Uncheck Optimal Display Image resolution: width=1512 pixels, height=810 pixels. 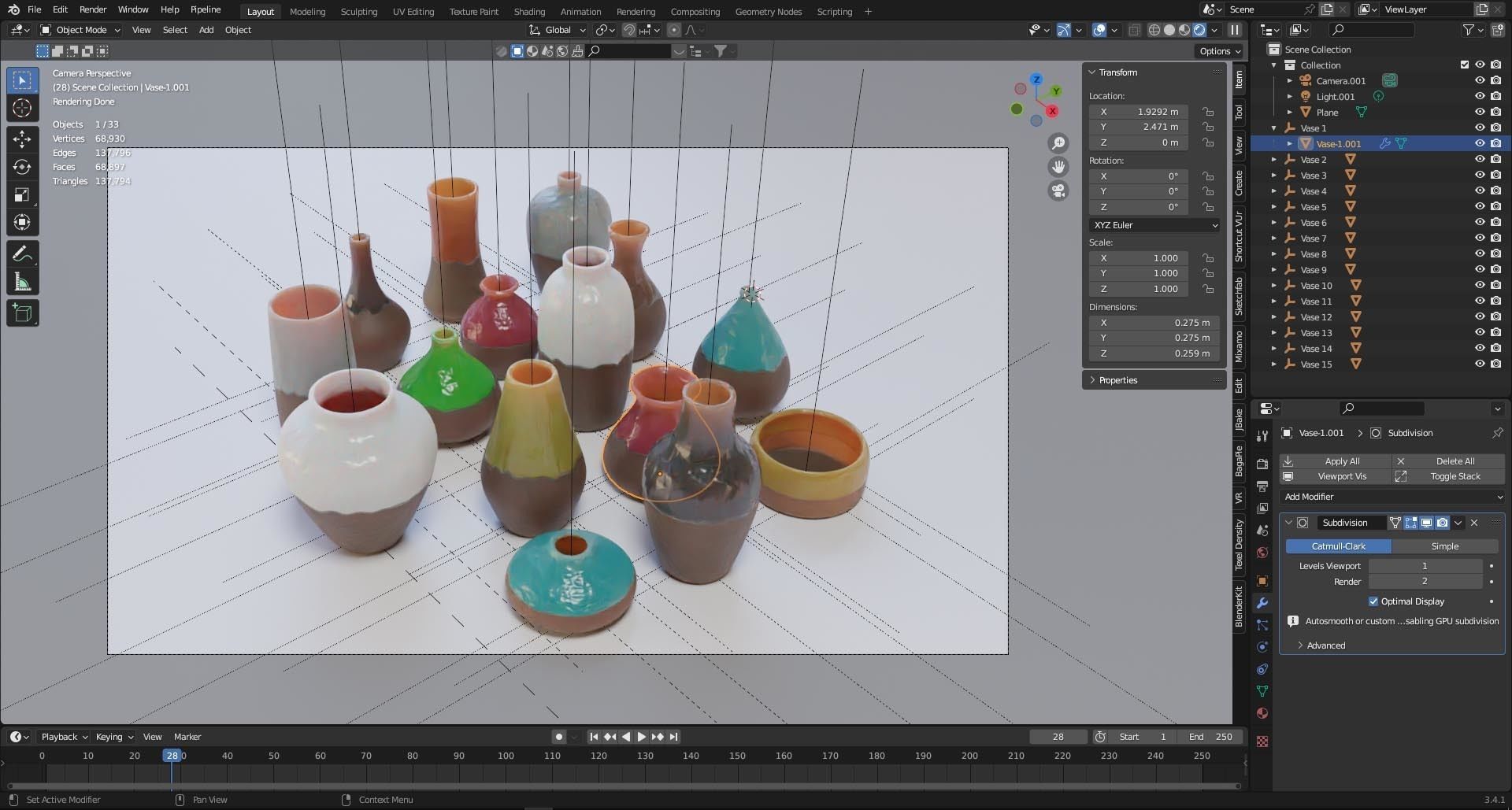(x=1373, y=601)
